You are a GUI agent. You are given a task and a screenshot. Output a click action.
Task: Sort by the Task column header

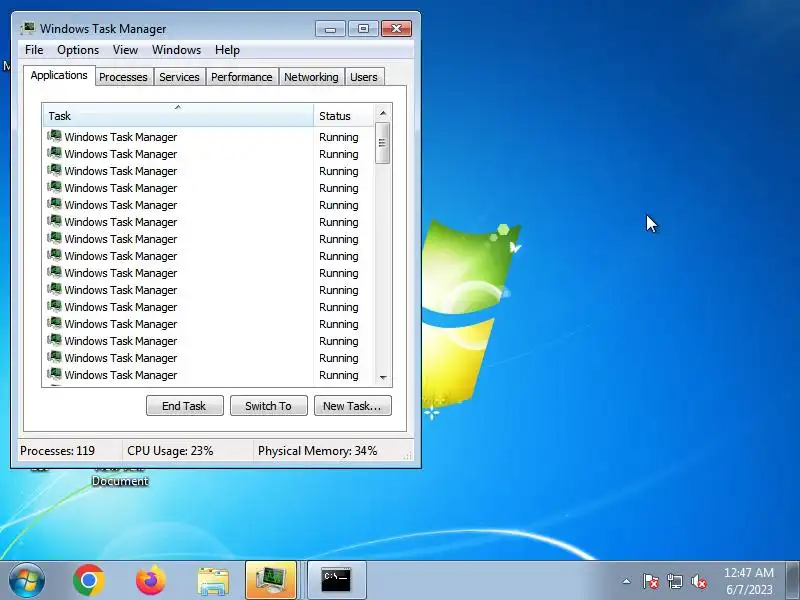click(178, 116)
